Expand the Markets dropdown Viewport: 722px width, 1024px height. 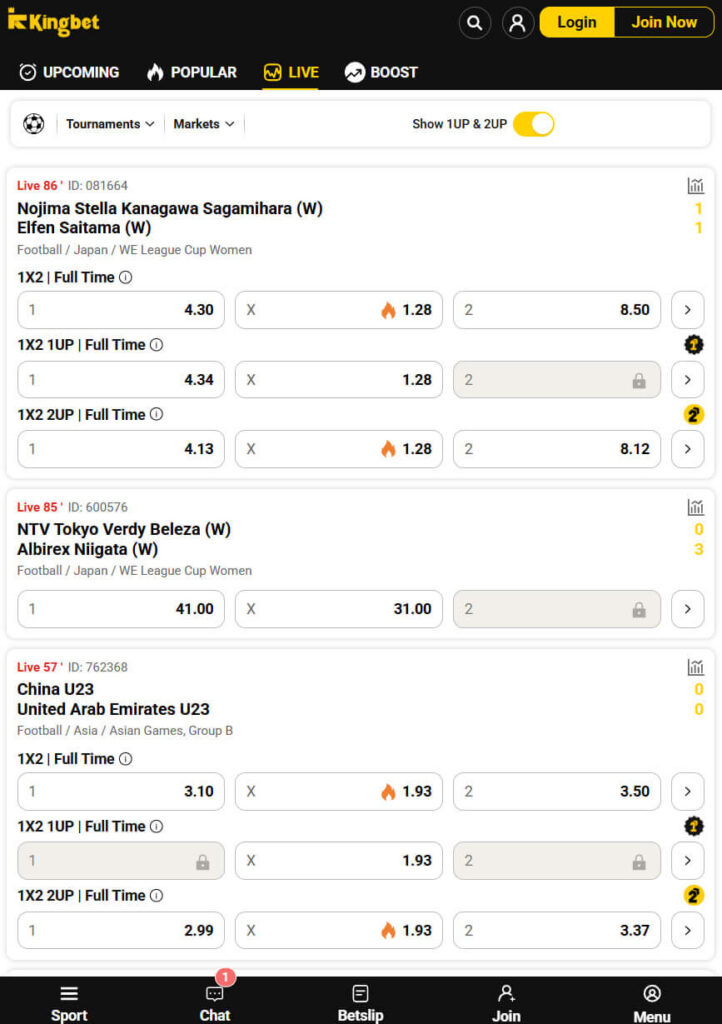point(204,124)
